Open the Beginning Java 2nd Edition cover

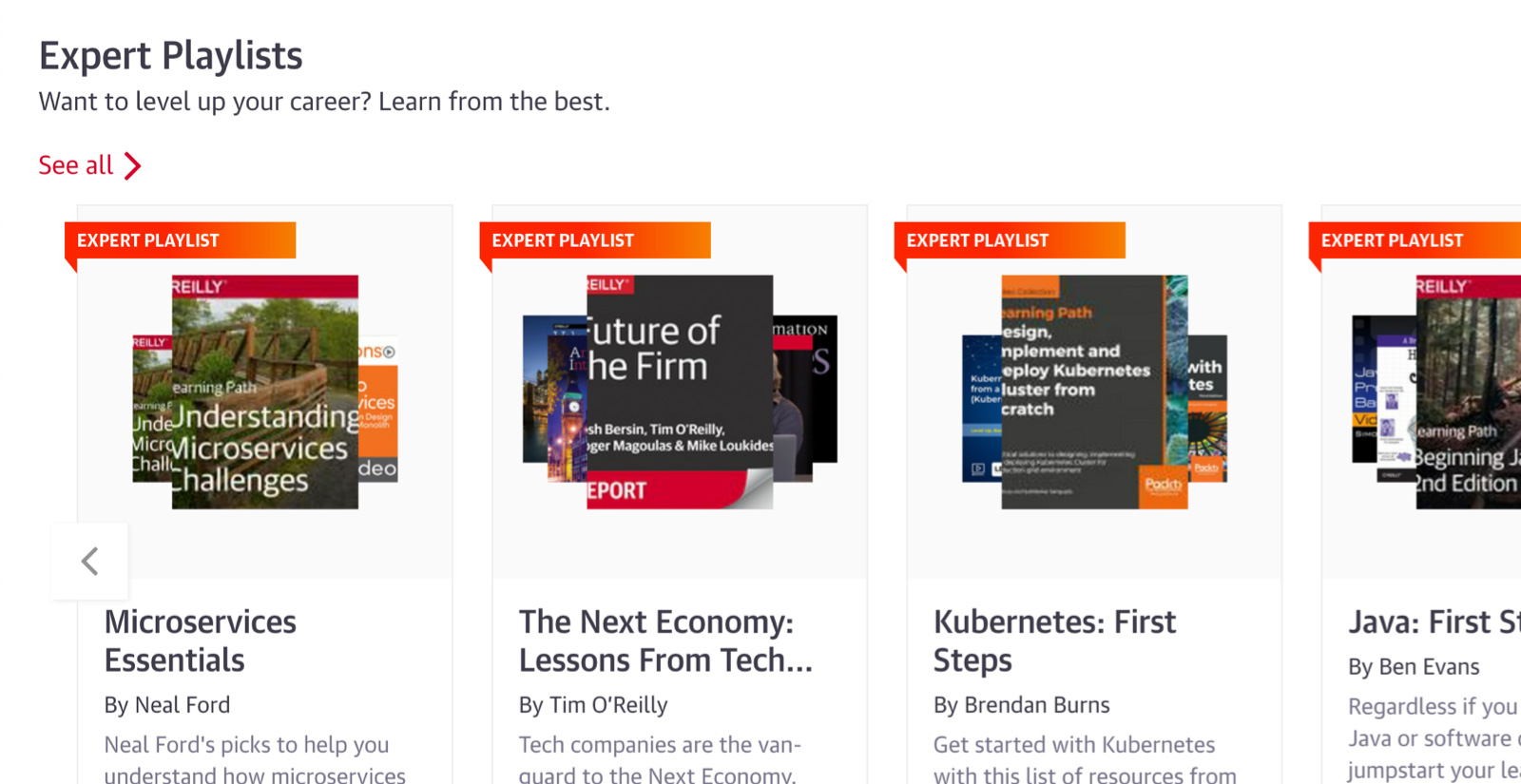point(1469,392)
